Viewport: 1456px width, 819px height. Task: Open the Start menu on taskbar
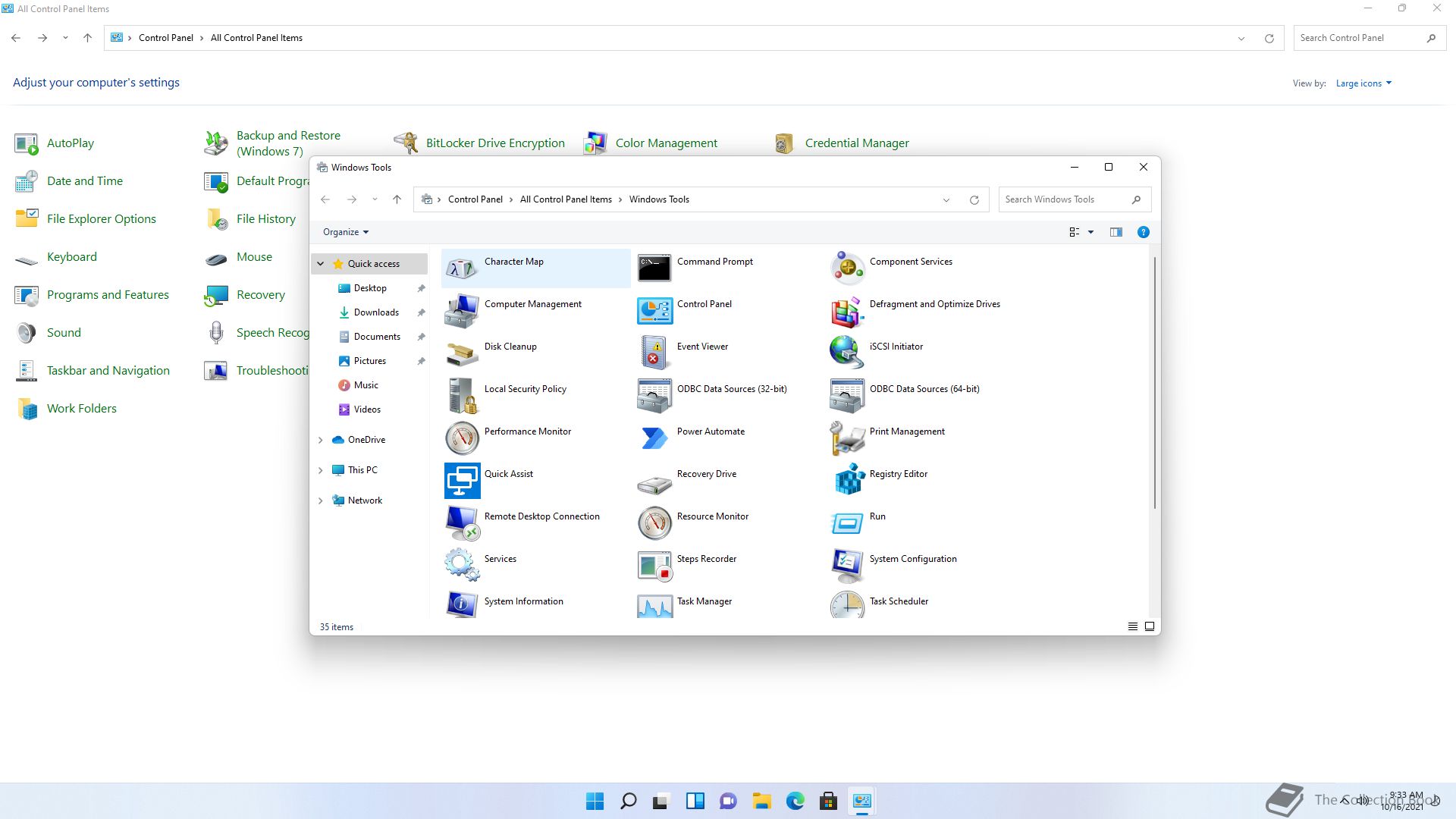pos(595,801)
